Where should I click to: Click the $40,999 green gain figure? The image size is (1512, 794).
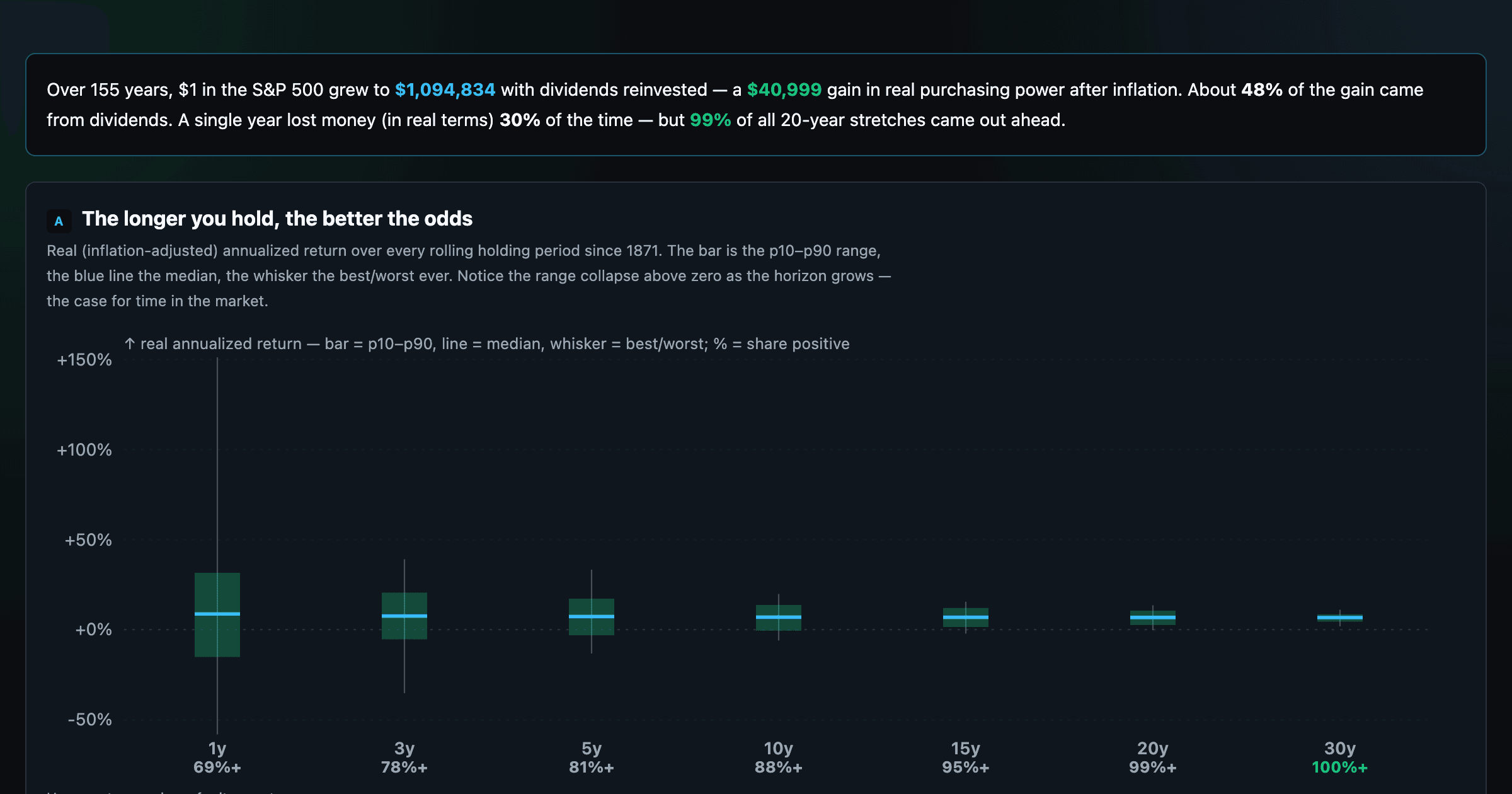784,89
